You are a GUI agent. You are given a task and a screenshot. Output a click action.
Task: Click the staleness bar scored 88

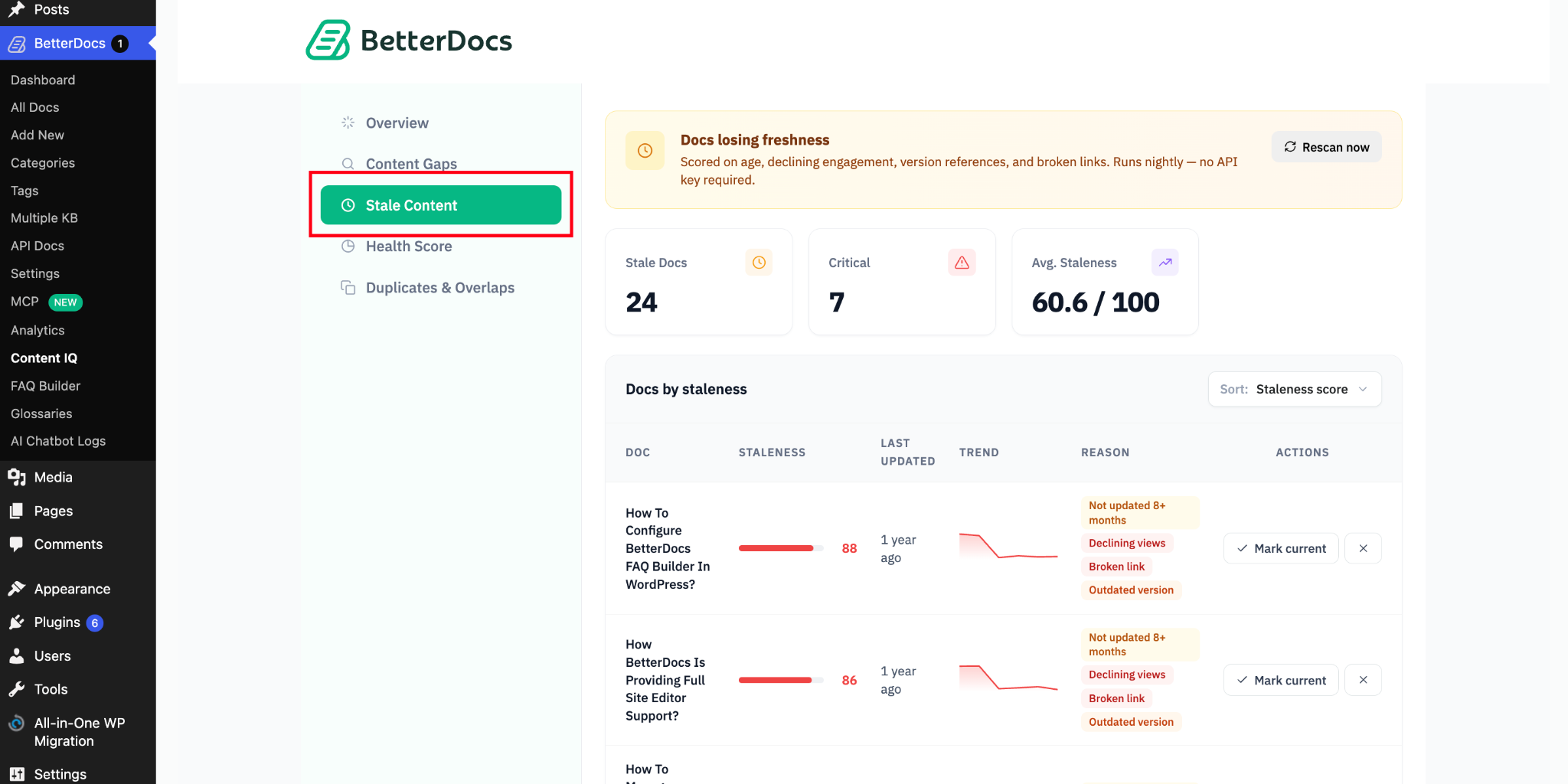pyautogui.click(x=781, y=548)
